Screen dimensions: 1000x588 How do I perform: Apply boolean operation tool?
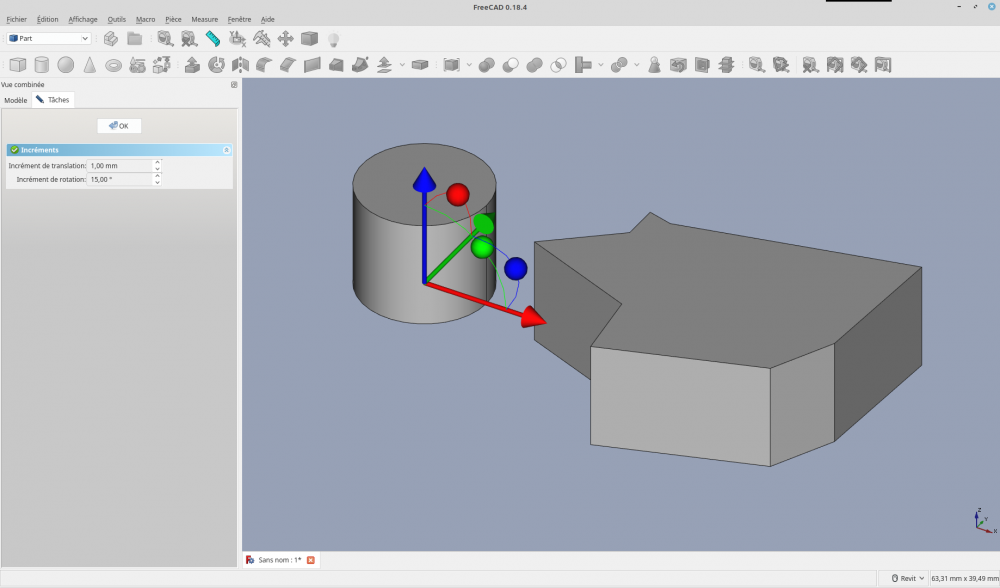coord(487,64)
